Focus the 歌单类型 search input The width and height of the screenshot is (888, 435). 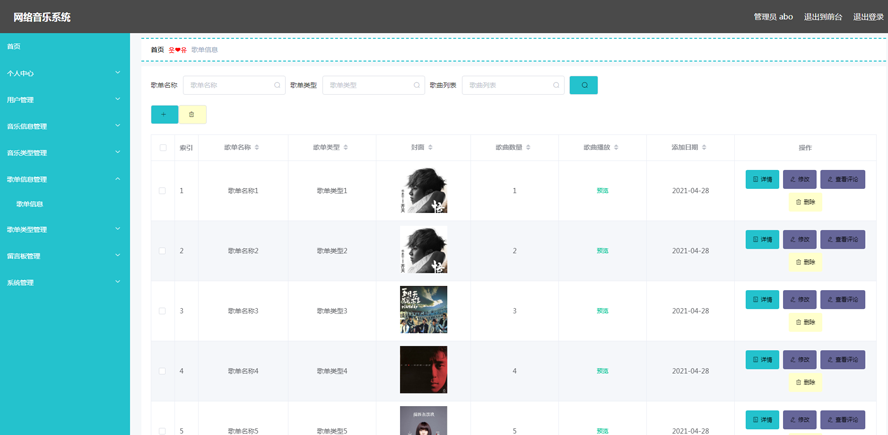tap(373, 85)
